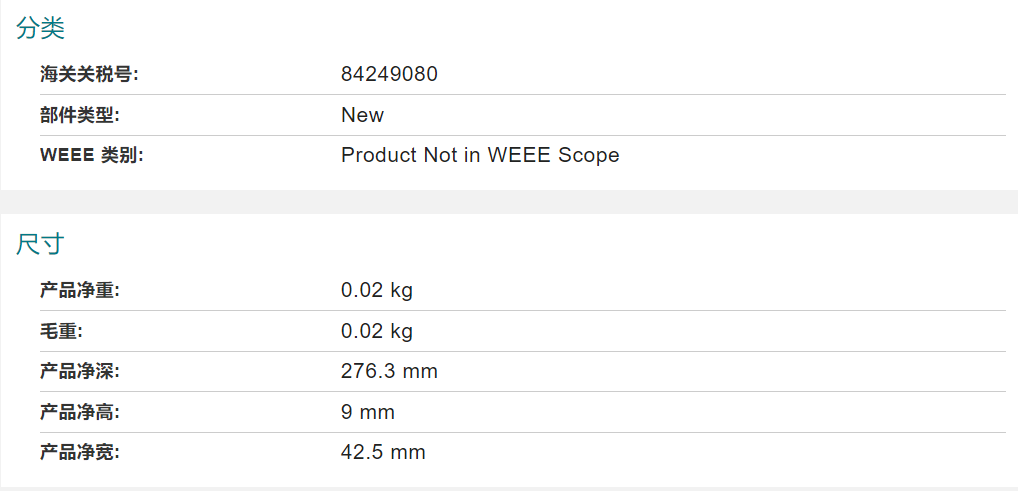Click the 产品净高 label
Screen dimensions: 1018x491
click(80, 412)
